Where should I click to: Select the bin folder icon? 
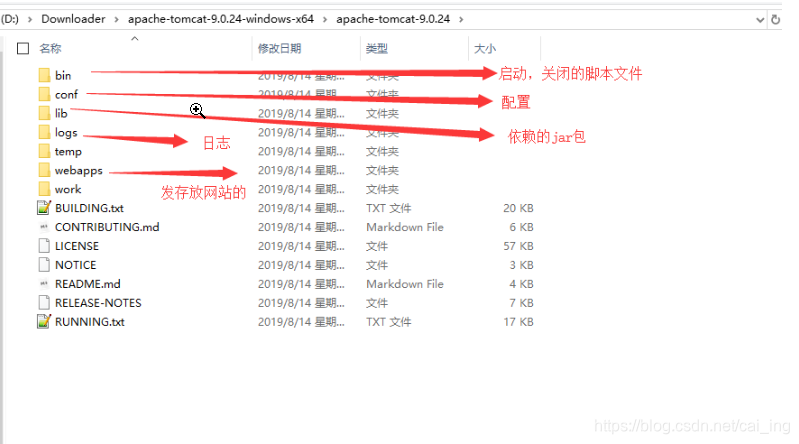(44, 75)
